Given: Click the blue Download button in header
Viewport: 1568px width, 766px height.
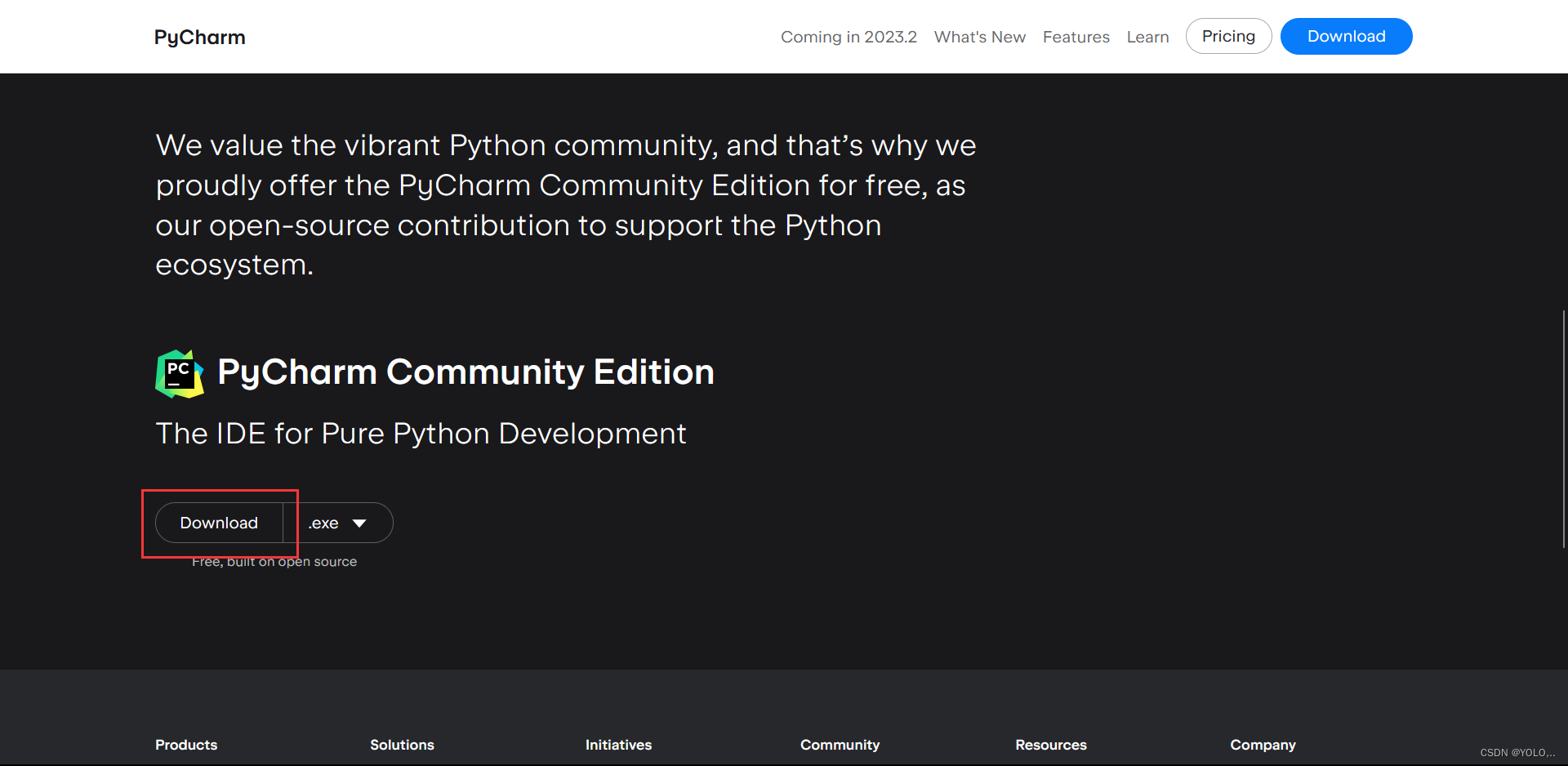Looking at the screenshot, I should click(1346, 36).
